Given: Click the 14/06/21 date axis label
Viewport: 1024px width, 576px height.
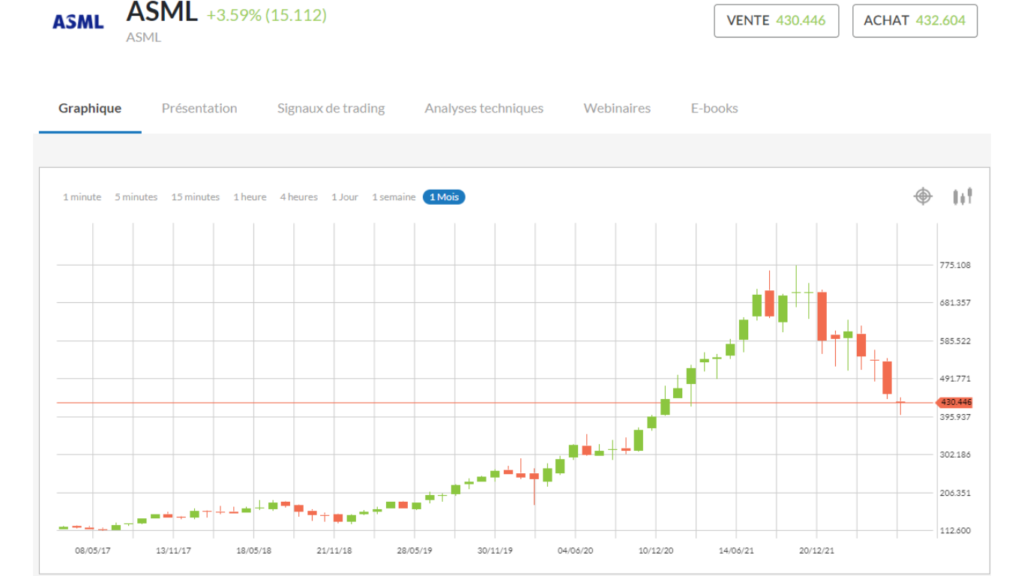Looking at the screenshot, I should click(x=736, y=551).
